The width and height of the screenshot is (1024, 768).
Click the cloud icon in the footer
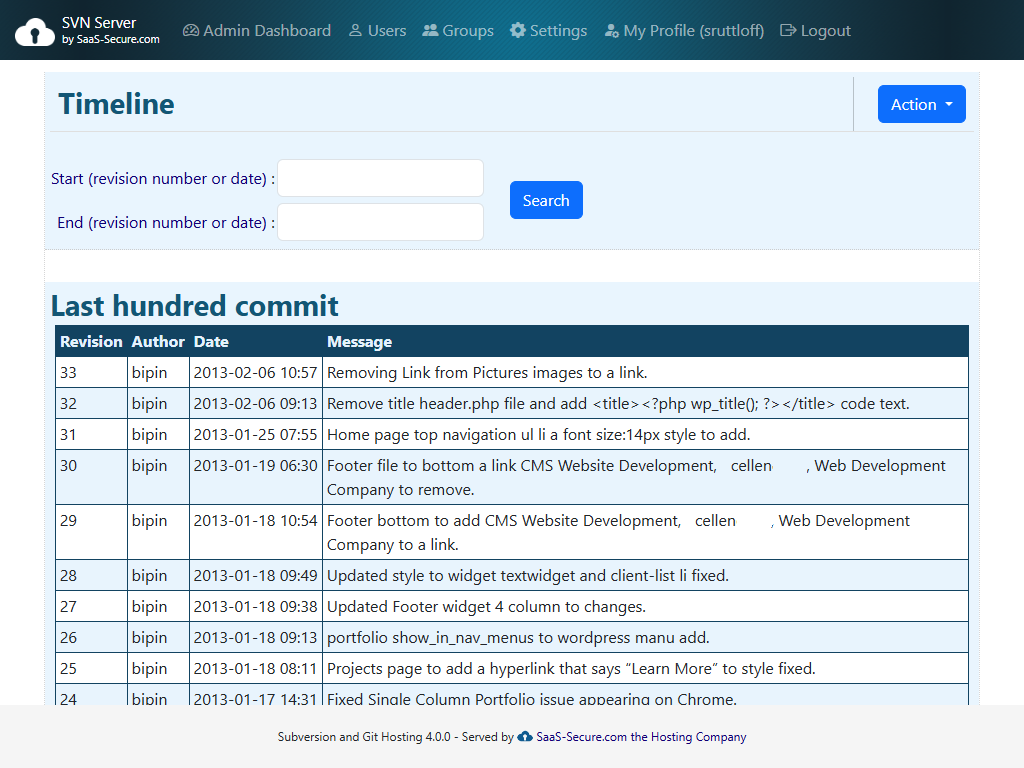click(x=525, y=737)
